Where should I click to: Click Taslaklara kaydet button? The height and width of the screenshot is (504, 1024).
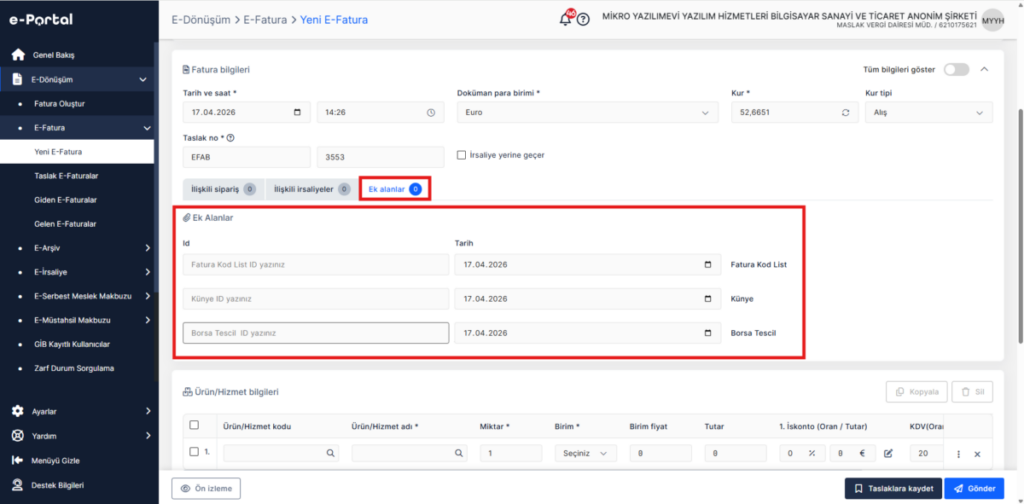893,488
